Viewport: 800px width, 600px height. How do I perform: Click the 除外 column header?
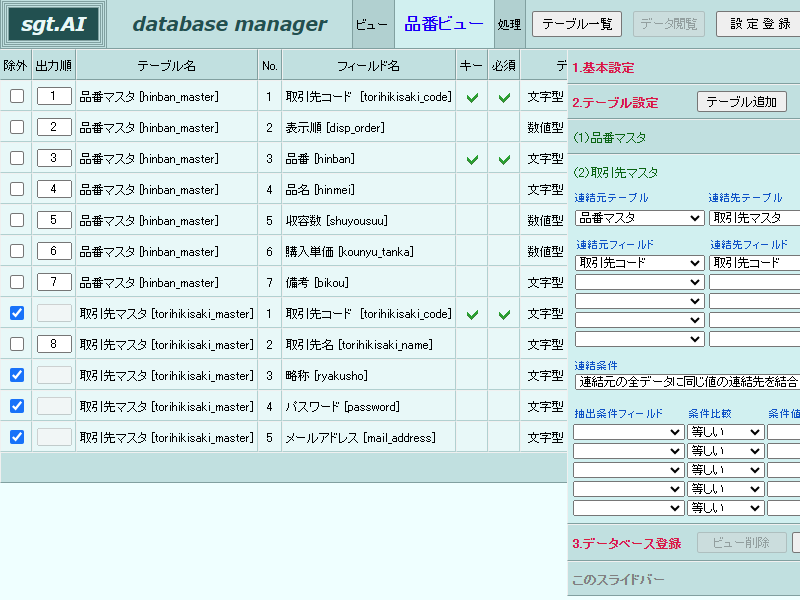[x=16, y=65]
